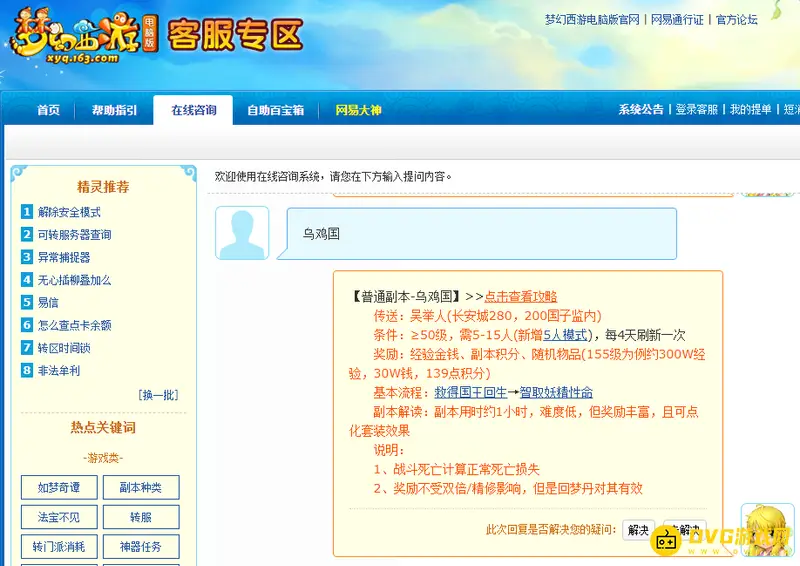The width and height of the screenshot is (800, 566).
Task: Select recommendation 2 可转服务器查询
Action: click(x=74, y=235)
